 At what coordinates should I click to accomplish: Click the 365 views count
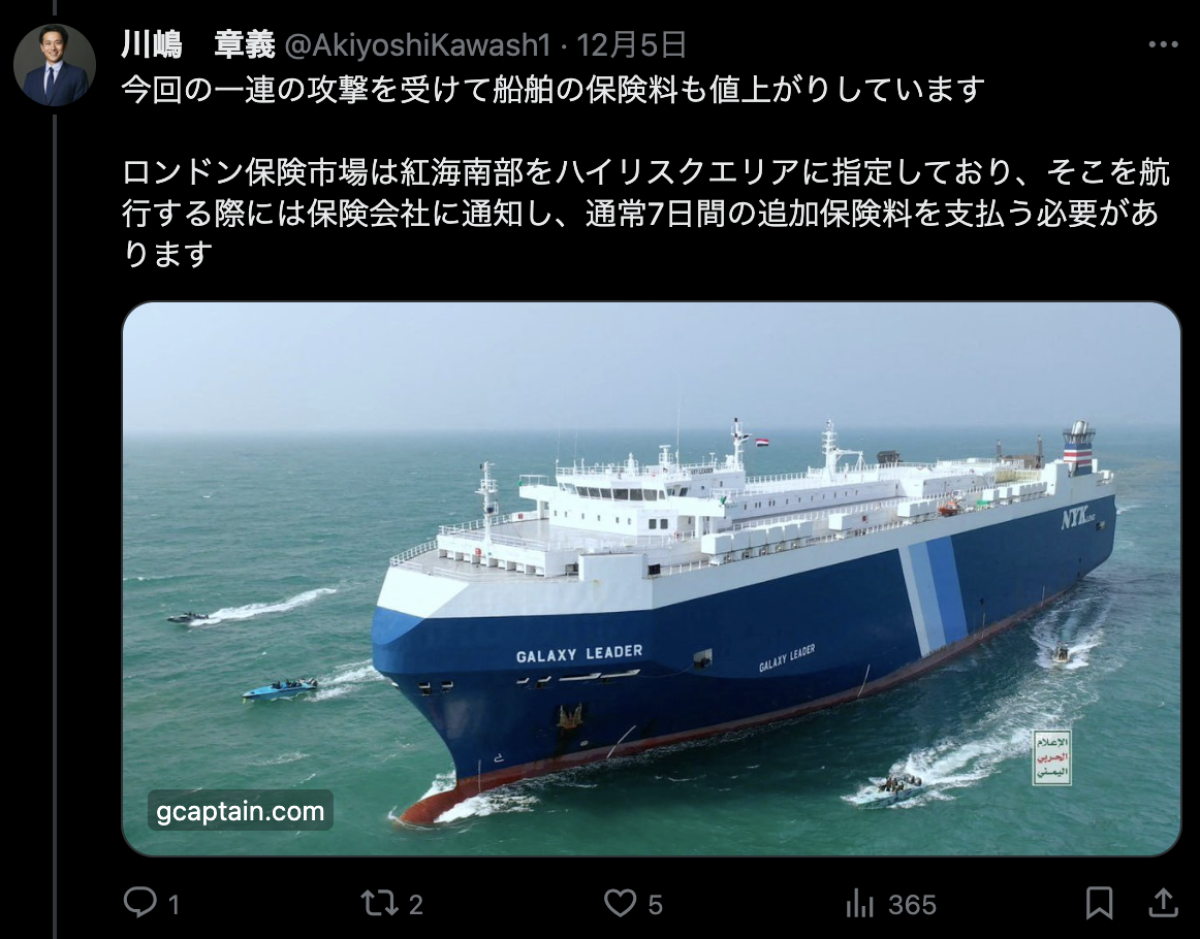point(912,905)
